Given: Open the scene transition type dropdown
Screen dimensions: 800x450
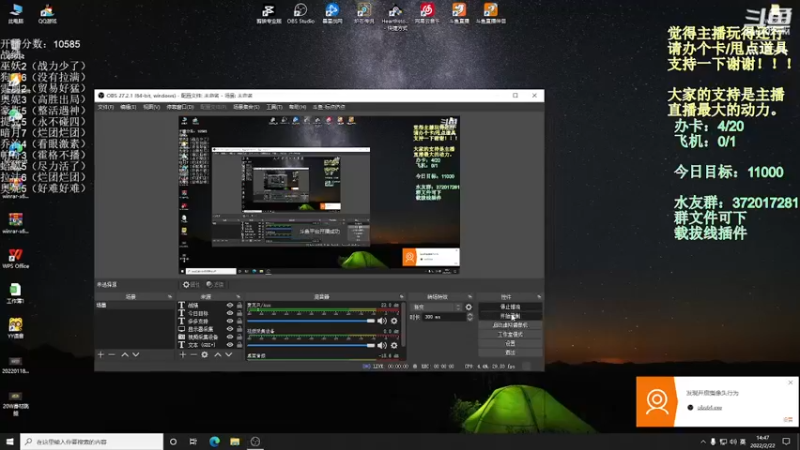Looking at the screenshot, I should [x=437, y=307].
